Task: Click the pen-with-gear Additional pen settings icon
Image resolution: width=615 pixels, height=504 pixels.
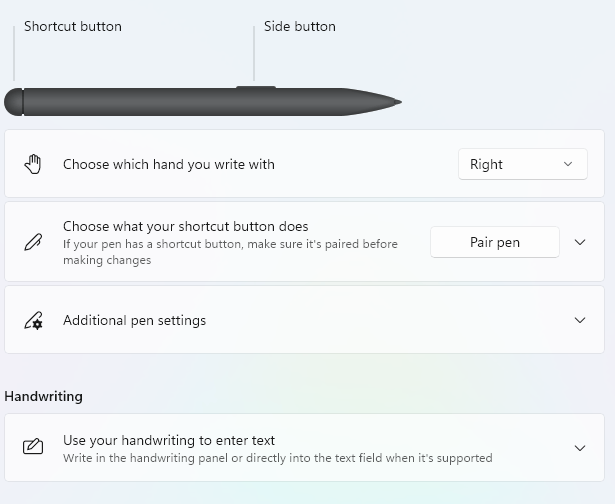Action: (33, 320)
